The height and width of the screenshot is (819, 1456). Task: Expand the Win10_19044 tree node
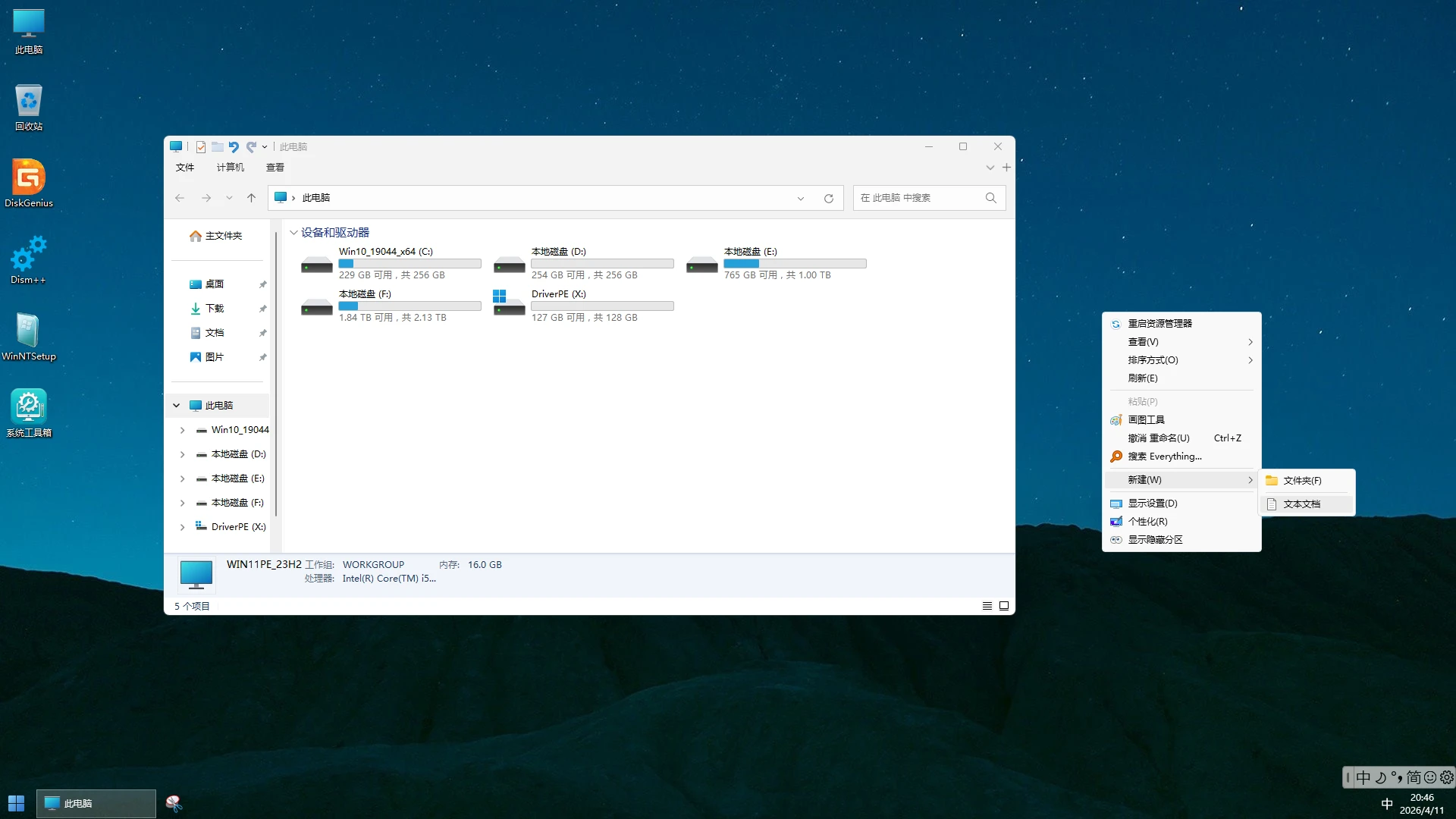(x=182, y=430)
